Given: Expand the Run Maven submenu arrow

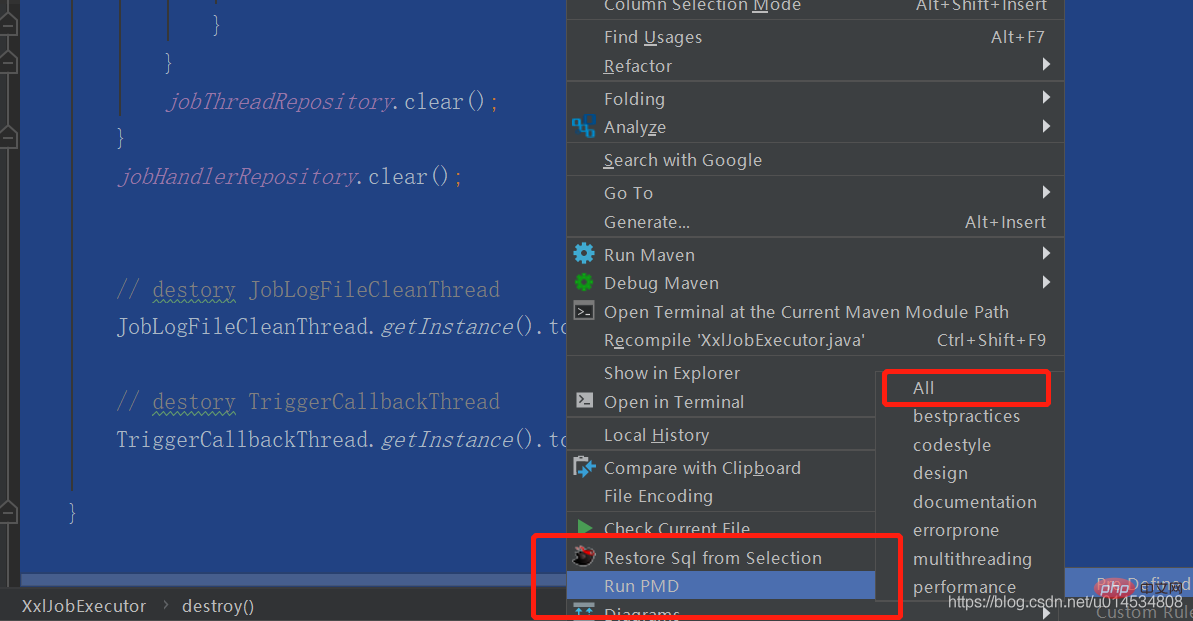Looking at the screenshot, I should click(1046, 253).
